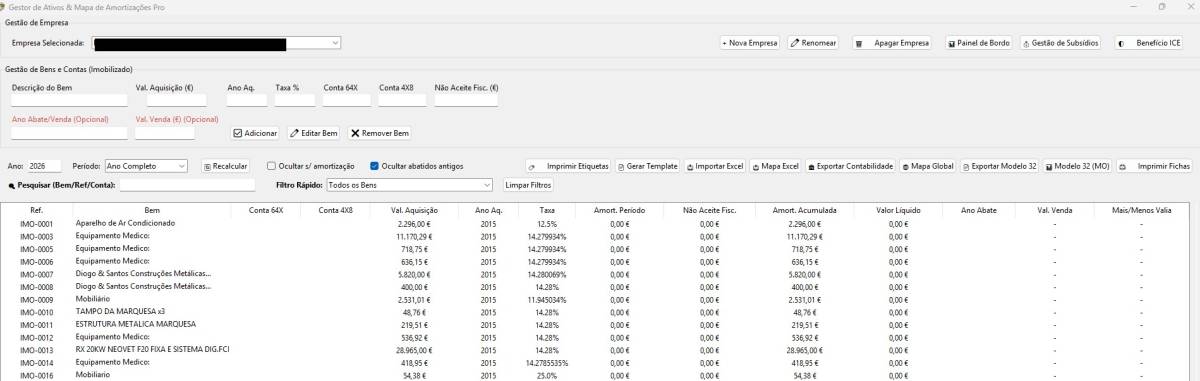Screen dimensions: 1200x381
Task: Click Mais/Menos Valia column header
Action: coord(1140,210)
